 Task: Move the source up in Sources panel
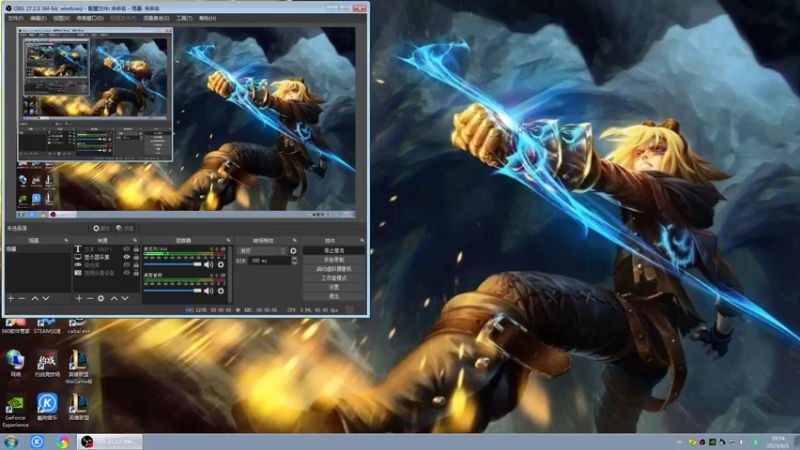pyautogui.click(x=114, y=298)
